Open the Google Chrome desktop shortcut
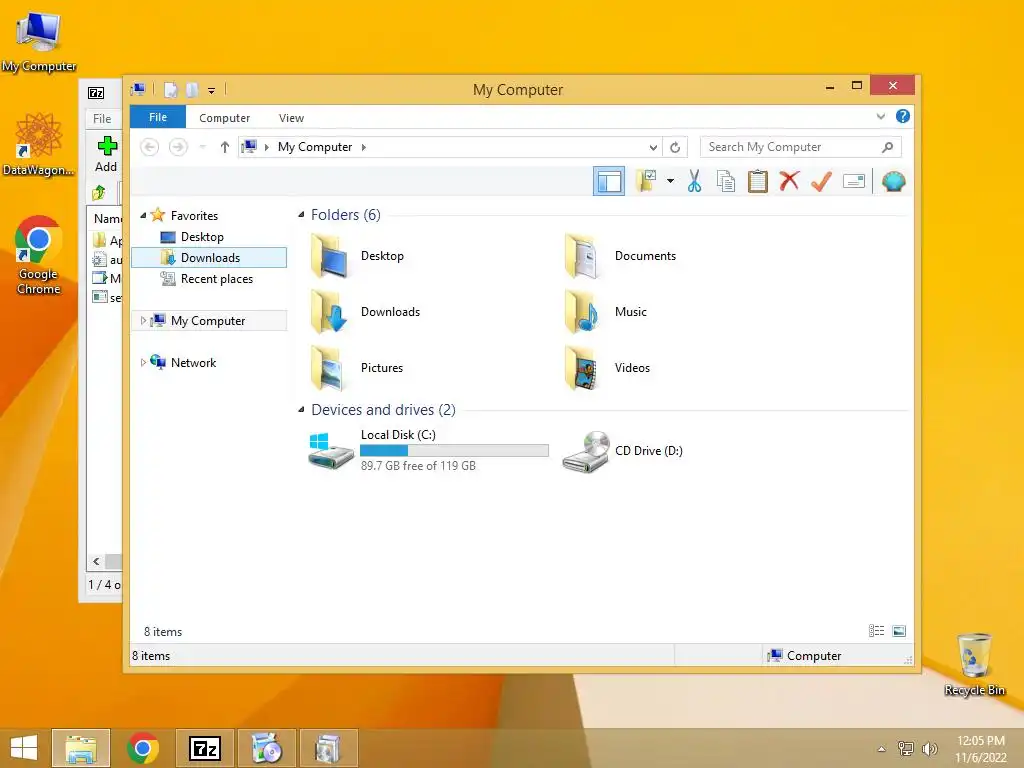Screen dimensions: 1024x768 pos(39,255)
